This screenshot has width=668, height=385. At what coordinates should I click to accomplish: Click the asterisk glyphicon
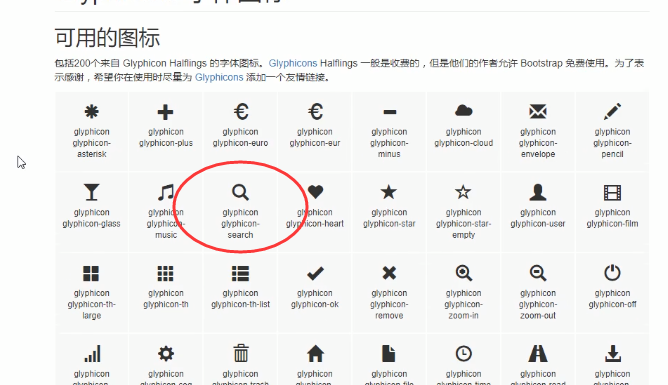pyautogui.click(x=92, y=112)
